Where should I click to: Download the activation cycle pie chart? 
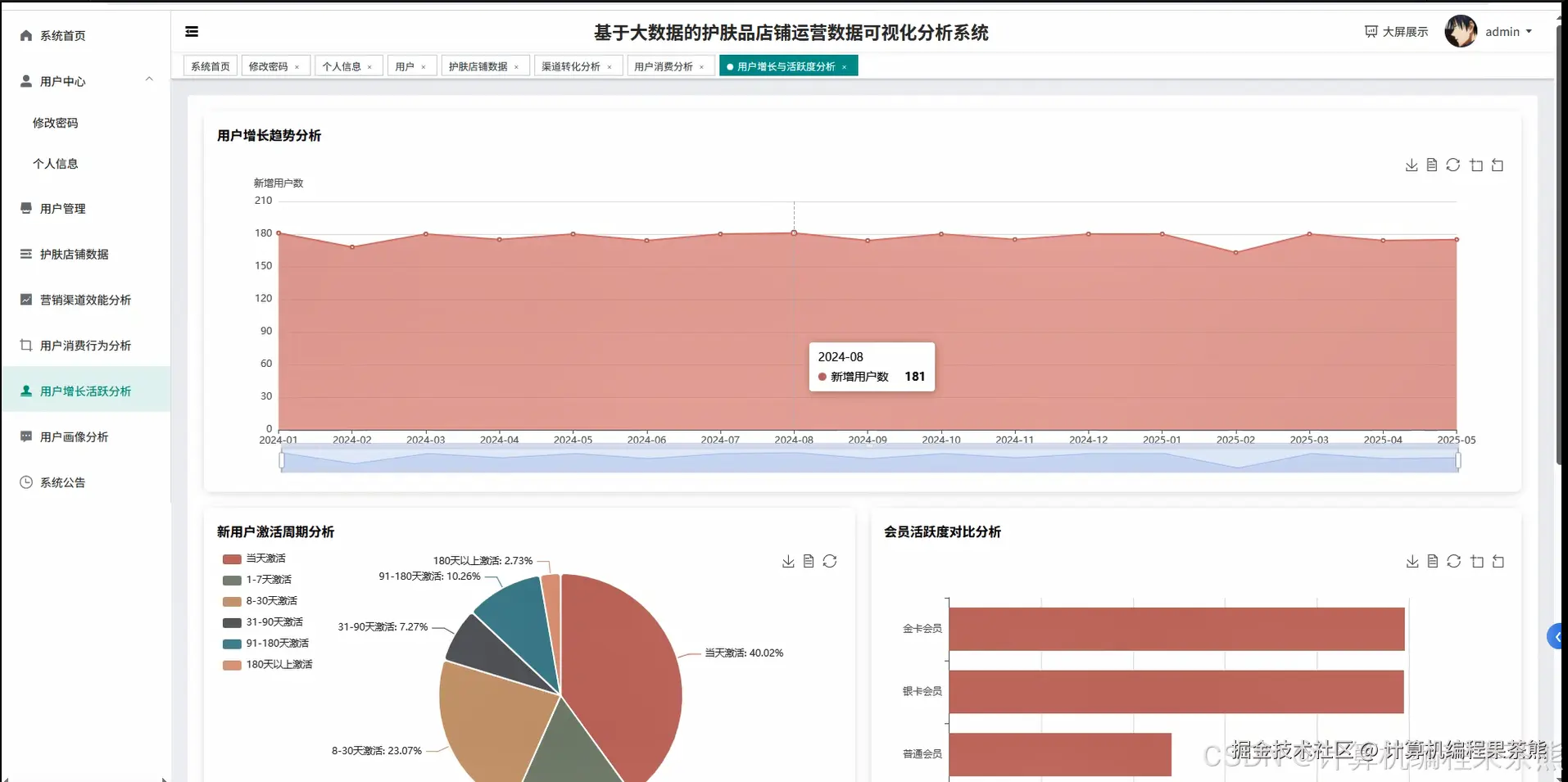[788, 562]
